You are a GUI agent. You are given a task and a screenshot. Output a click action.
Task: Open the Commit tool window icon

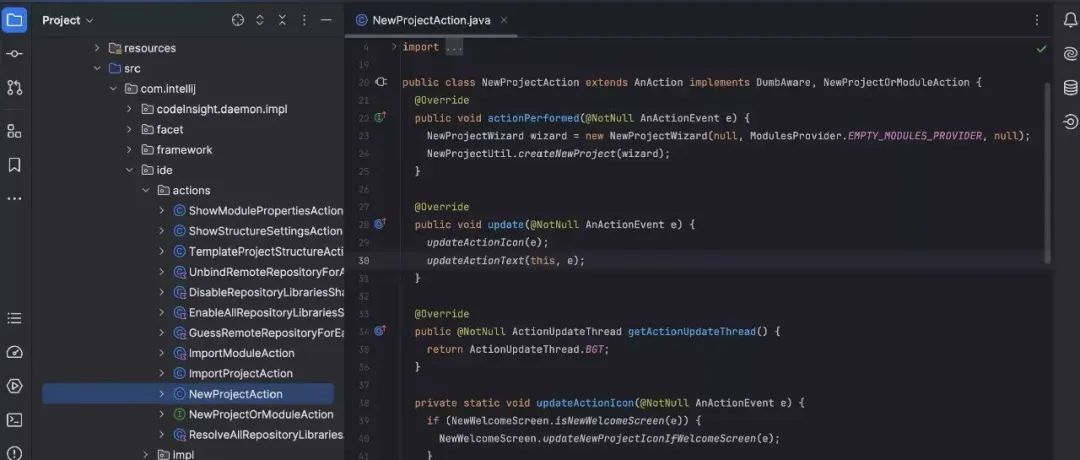coord(14,54)
